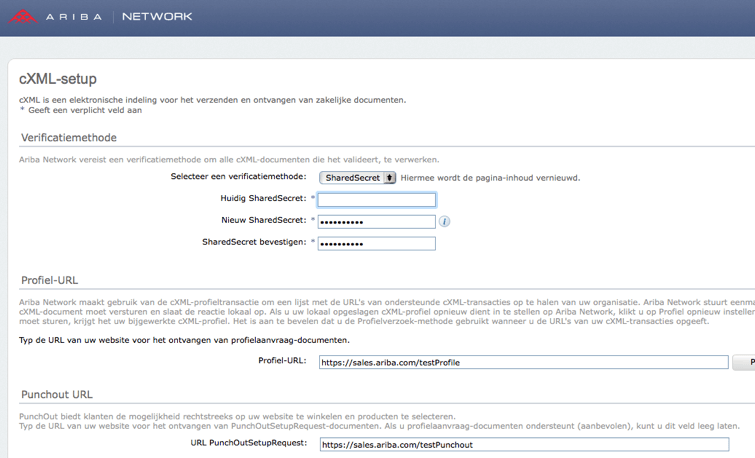The image size is (755, 458).
Task: Click the NETWORK header text
Action: (x=157, y=17)
